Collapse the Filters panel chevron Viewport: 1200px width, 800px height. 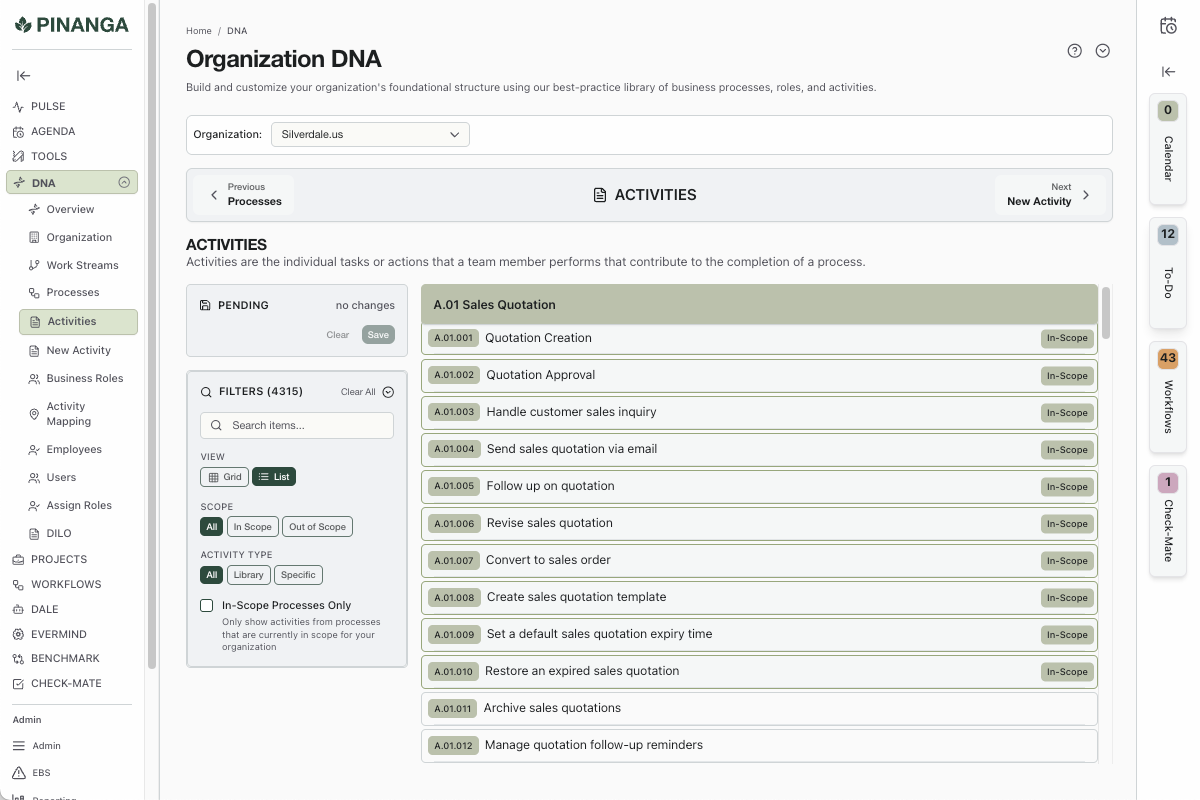coord(389,392)
